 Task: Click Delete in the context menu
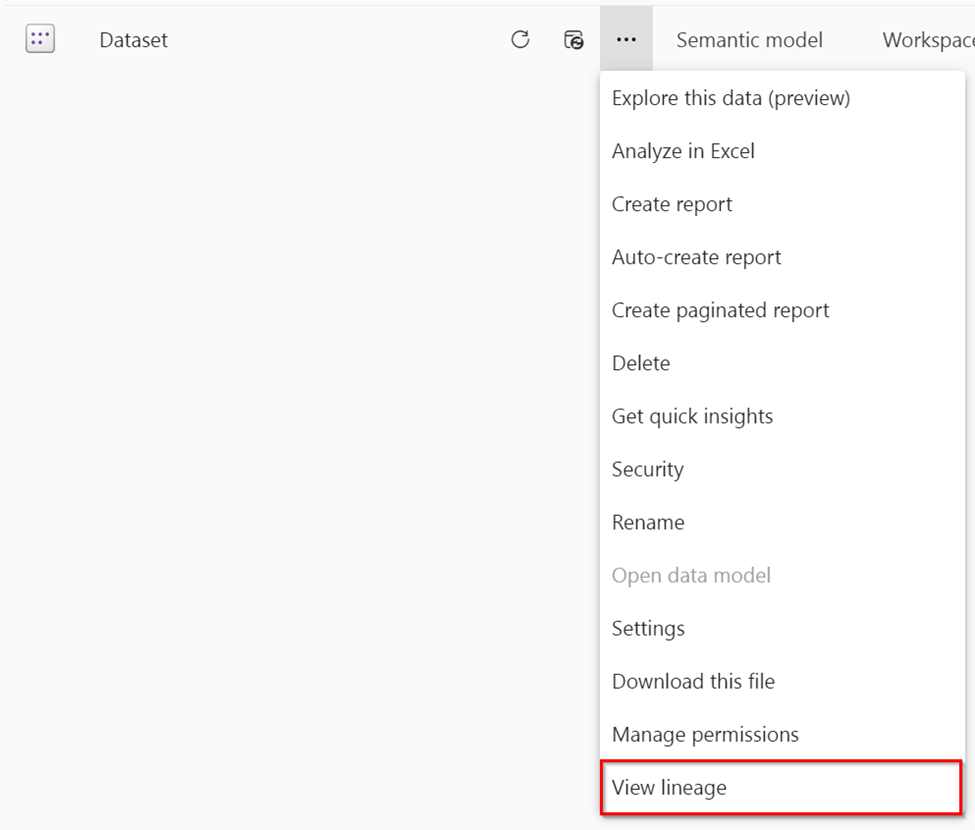[641, 363]
